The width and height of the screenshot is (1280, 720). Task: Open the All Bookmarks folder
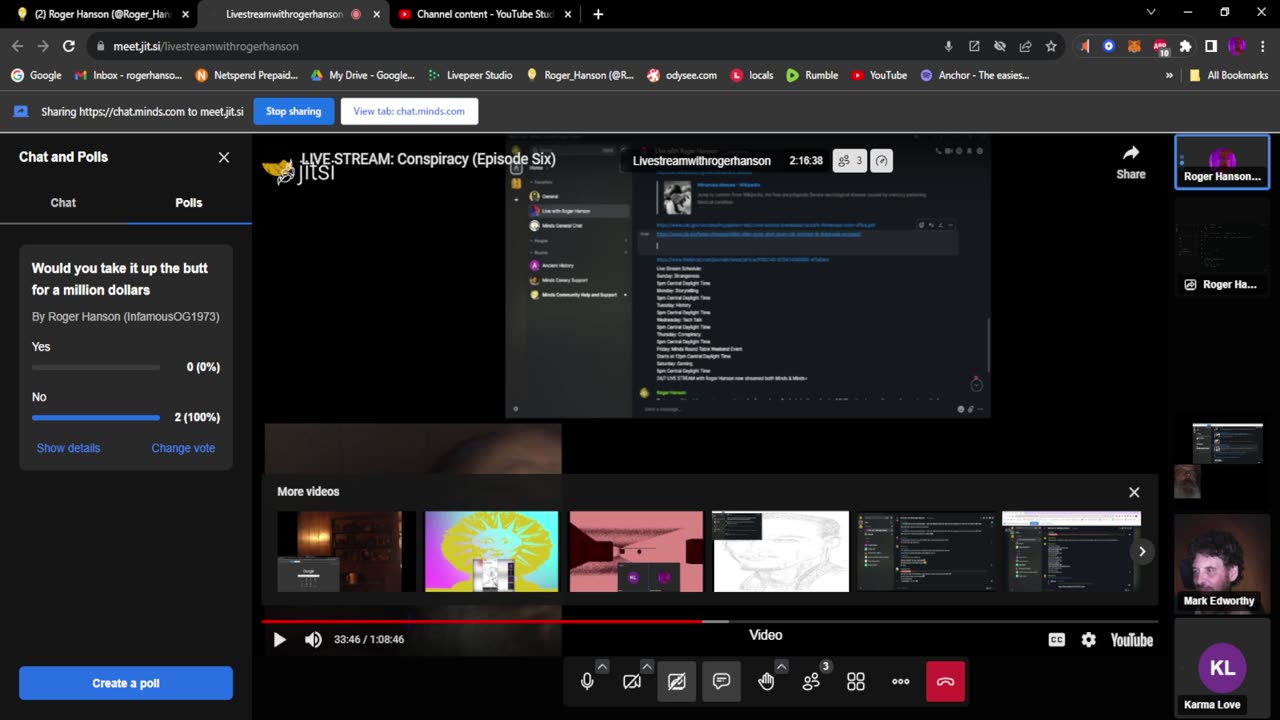pyautogui.click(x=1229, y=75)
